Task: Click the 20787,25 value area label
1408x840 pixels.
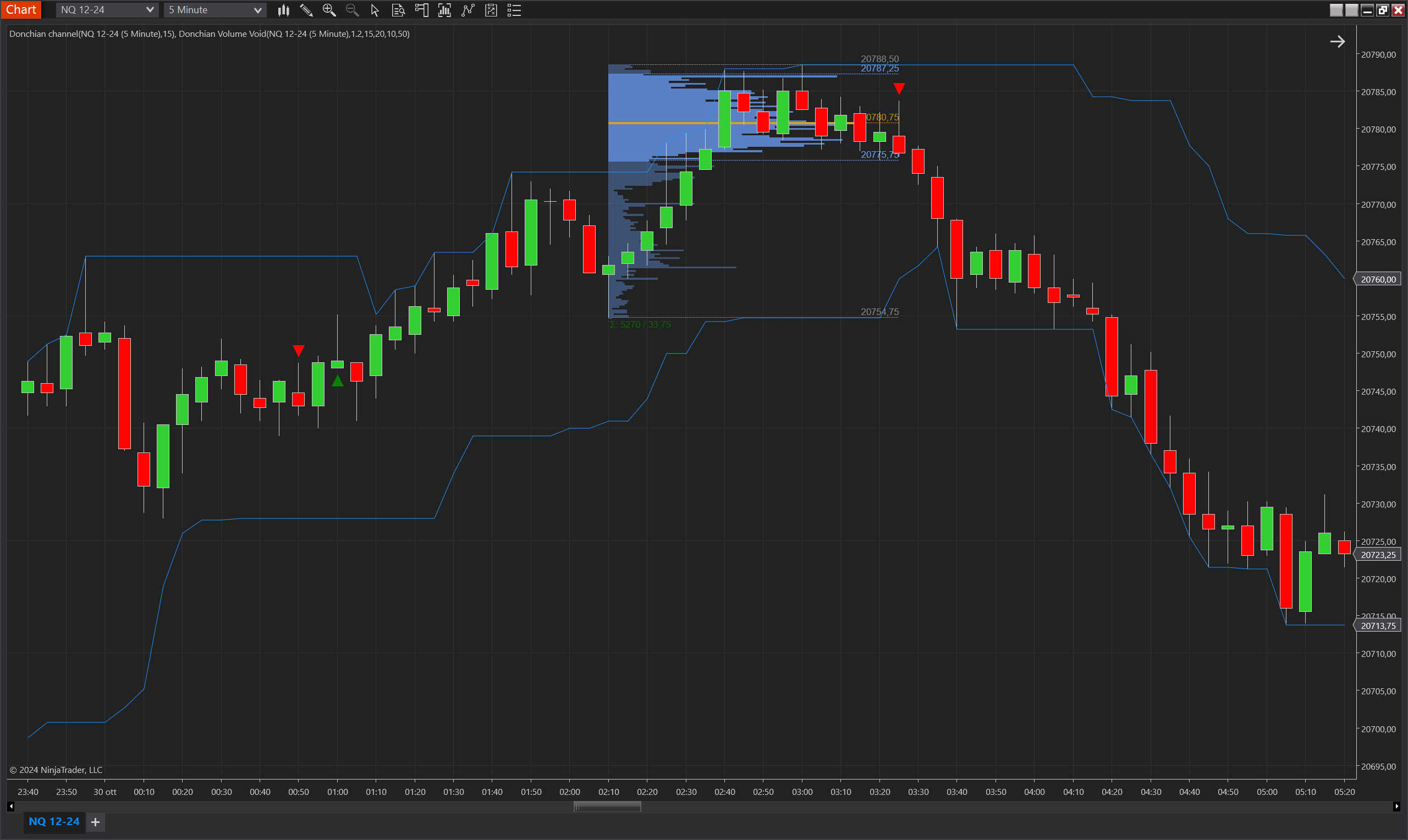Action: coord(880,69)
